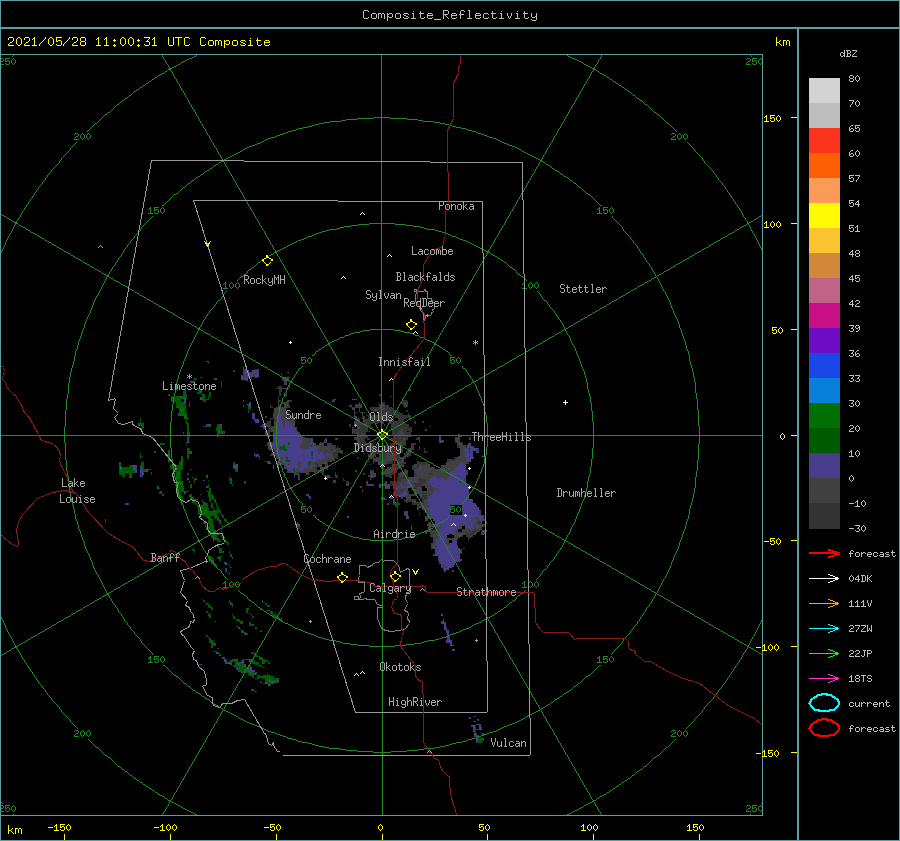The width and height of the screenshot is (900, 841).
Task: Click the Sylvan label
Action: click(x=383, y=295)
